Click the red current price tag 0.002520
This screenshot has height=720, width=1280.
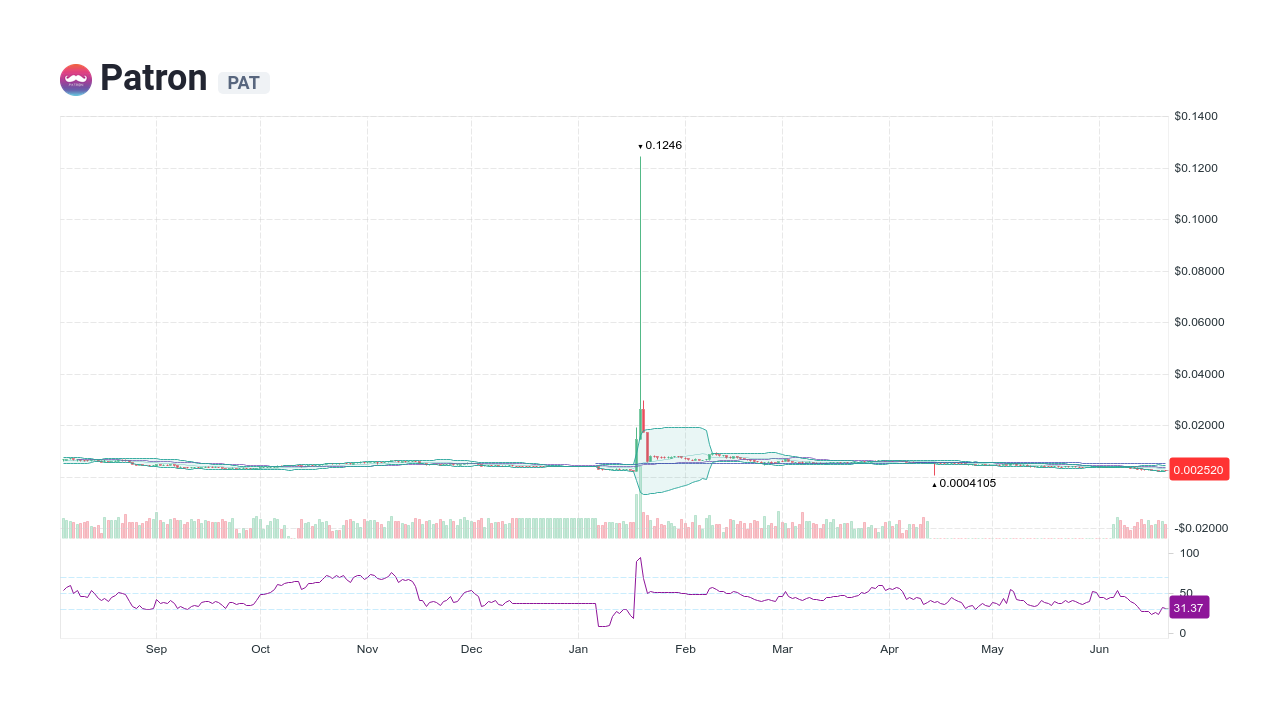[x=1199, y=469]
